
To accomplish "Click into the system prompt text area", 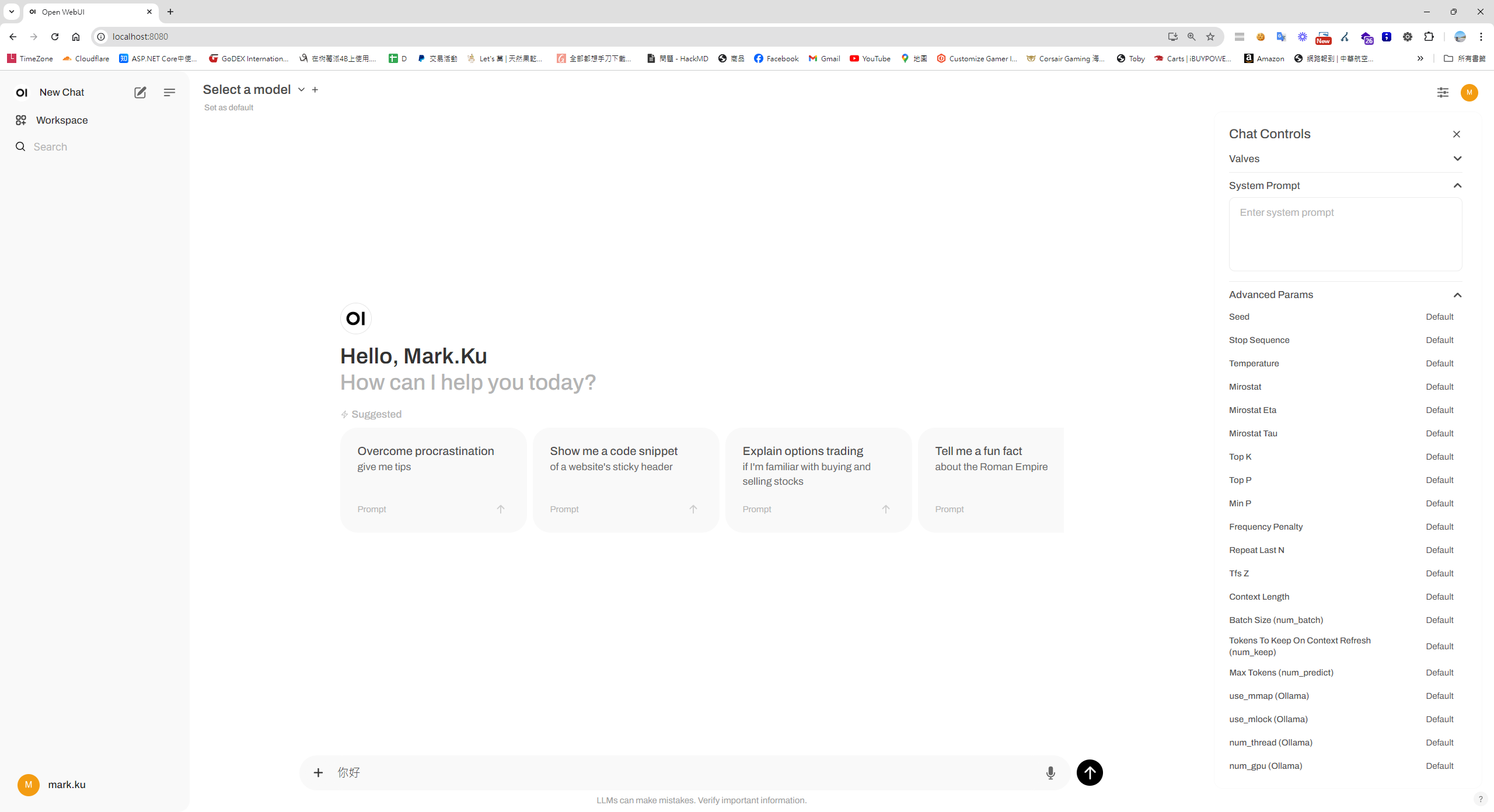I will [x=1345, y=233].
